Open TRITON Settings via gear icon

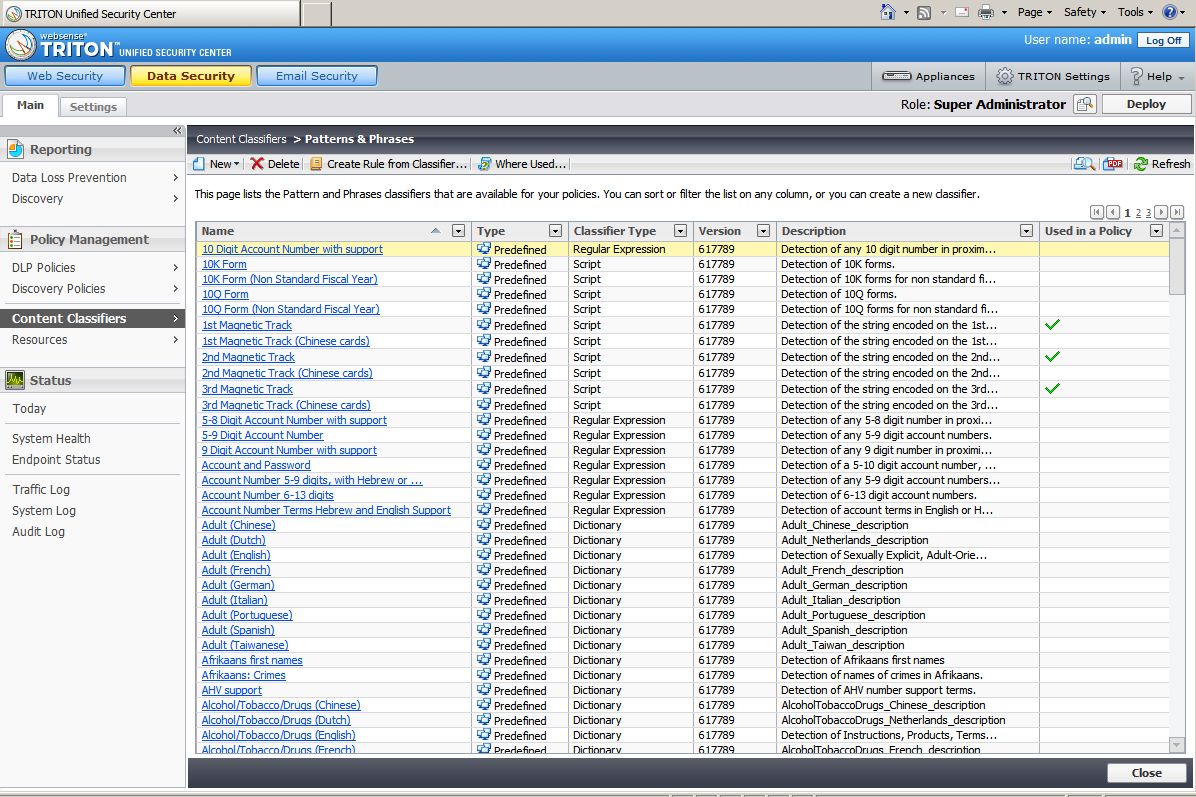tap(1005, 76)
